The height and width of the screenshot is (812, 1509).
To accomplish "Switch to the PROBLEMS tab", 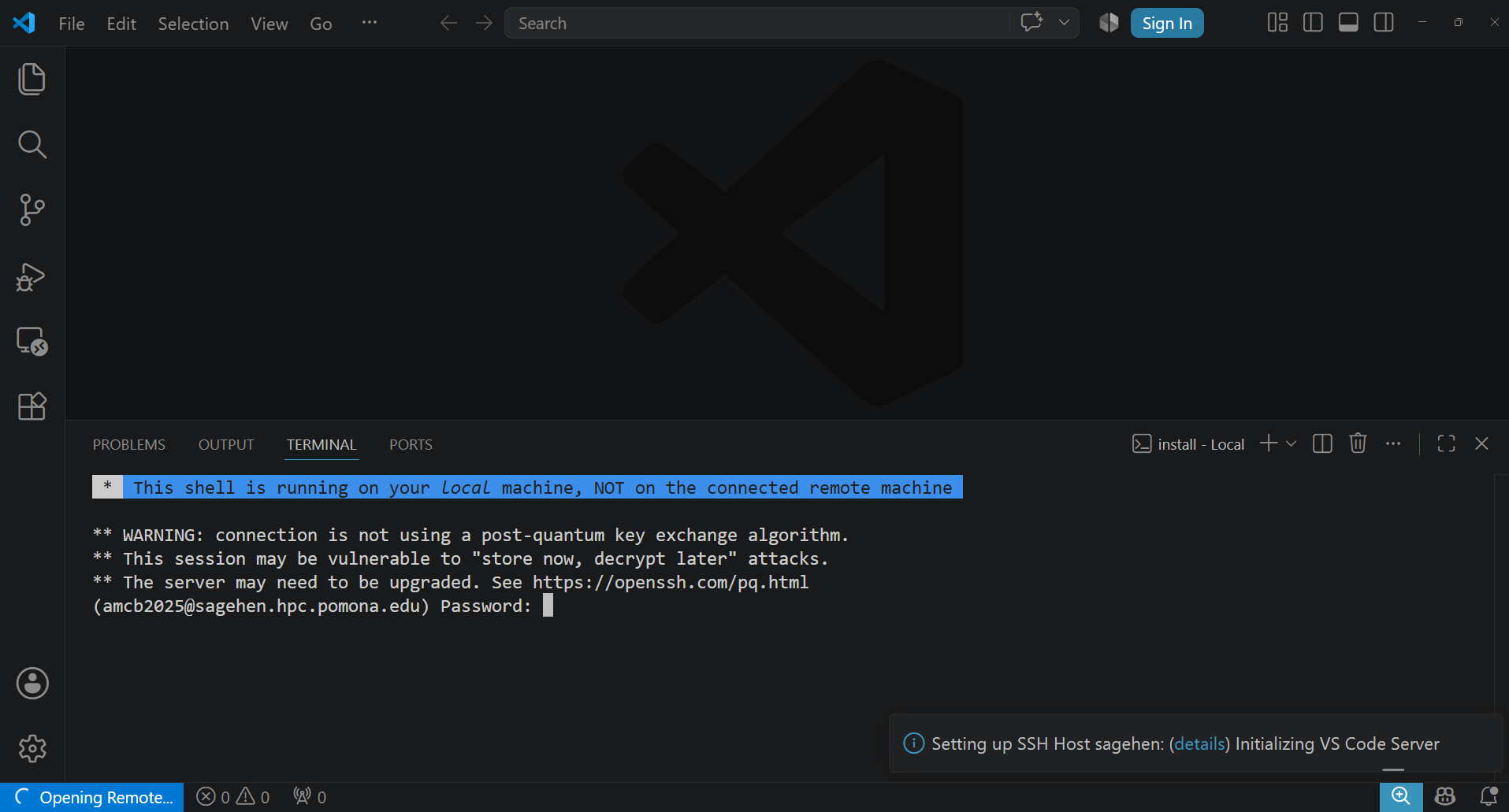I will [129, 444].
